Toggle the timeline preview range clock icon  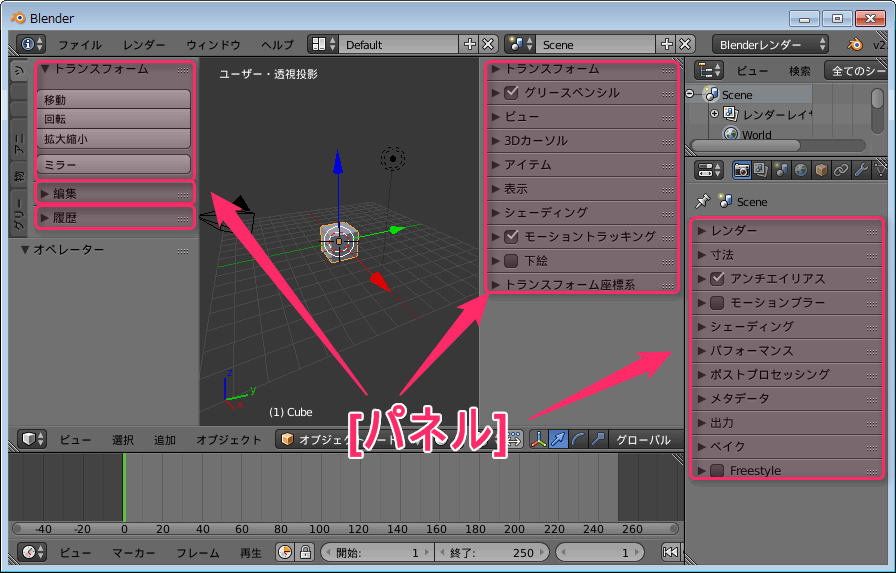[285, 552]
